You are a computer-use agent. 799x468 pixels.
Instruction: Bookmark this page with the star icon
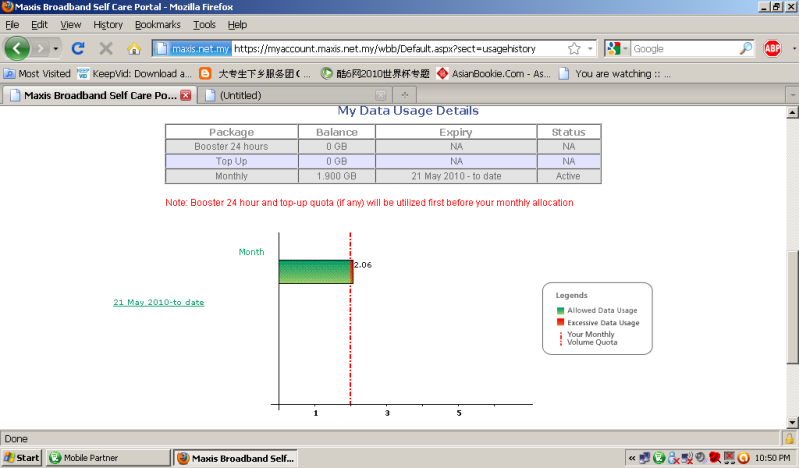[574, 48]
